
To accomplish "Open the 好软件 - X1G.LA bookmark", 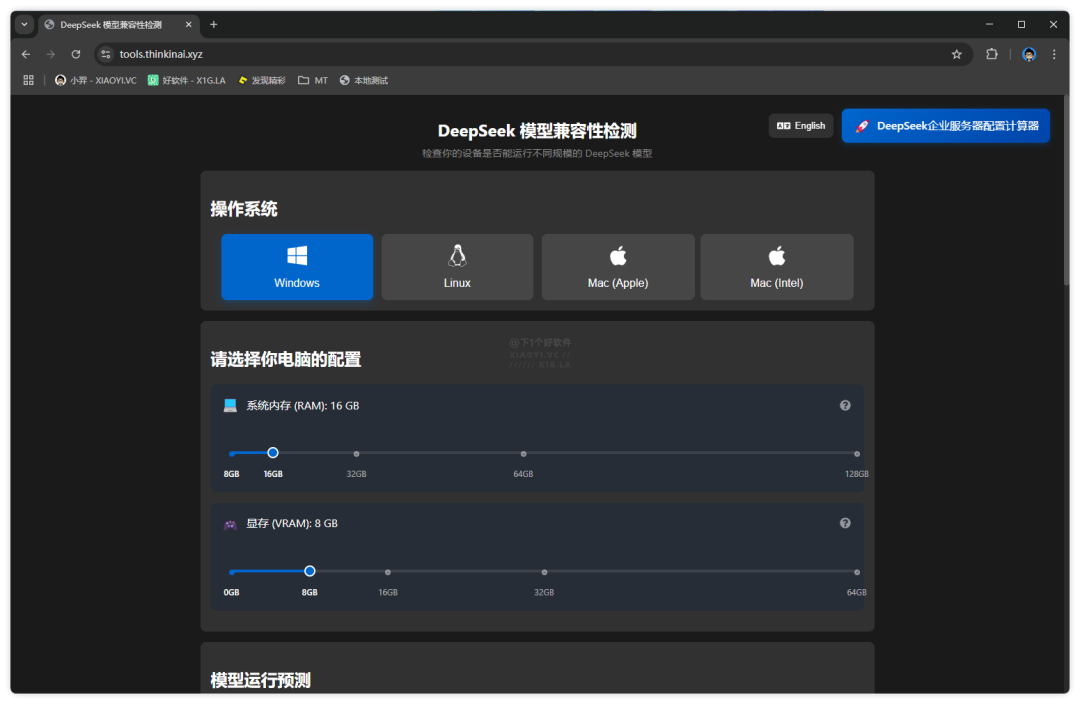I will 187,81.
